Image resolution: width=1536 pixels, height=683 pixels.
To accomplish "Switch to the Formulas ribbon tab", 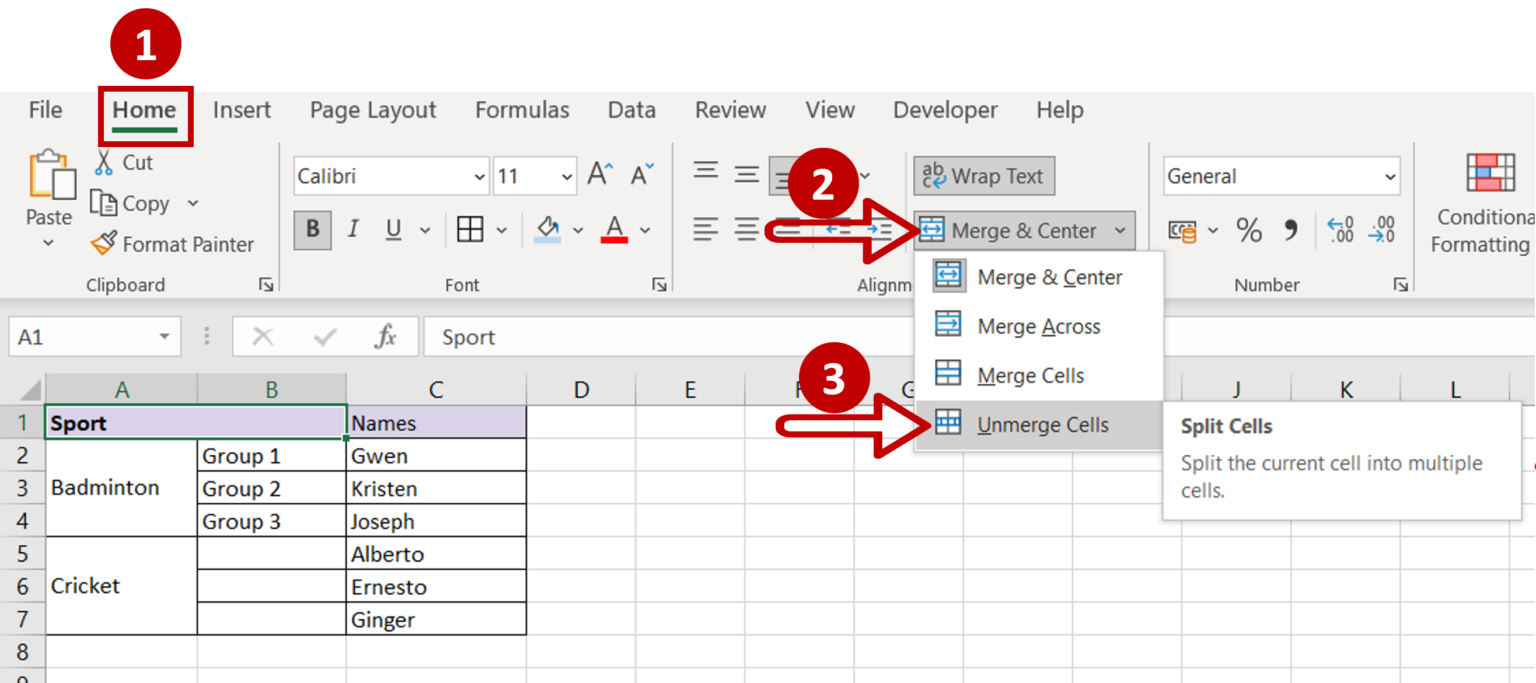I will [521, 110].
